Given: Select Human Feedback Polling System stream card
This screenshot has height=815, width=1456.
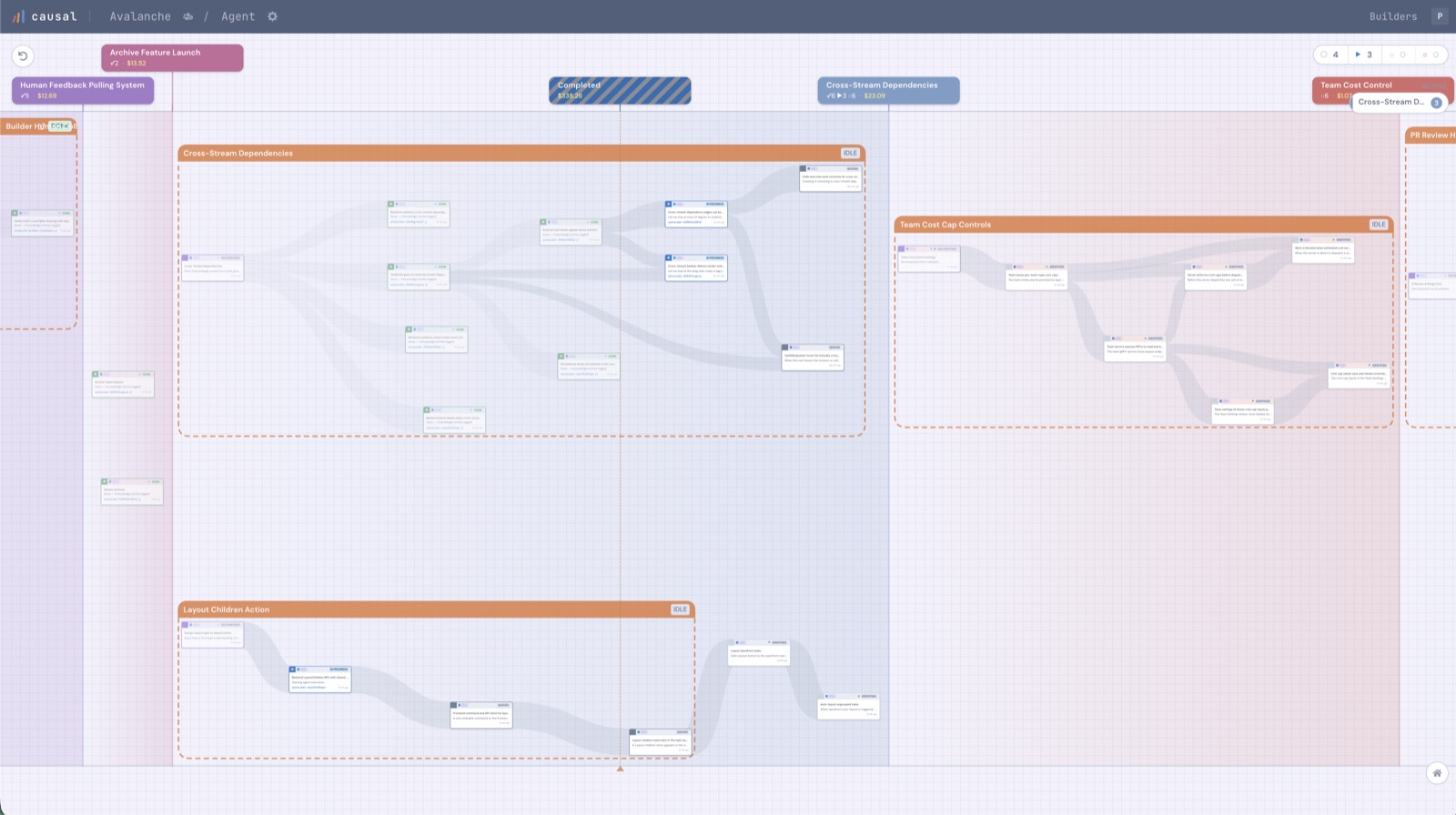Looking at the screenshot, I should pyautogui.click(x=83, y=90).
